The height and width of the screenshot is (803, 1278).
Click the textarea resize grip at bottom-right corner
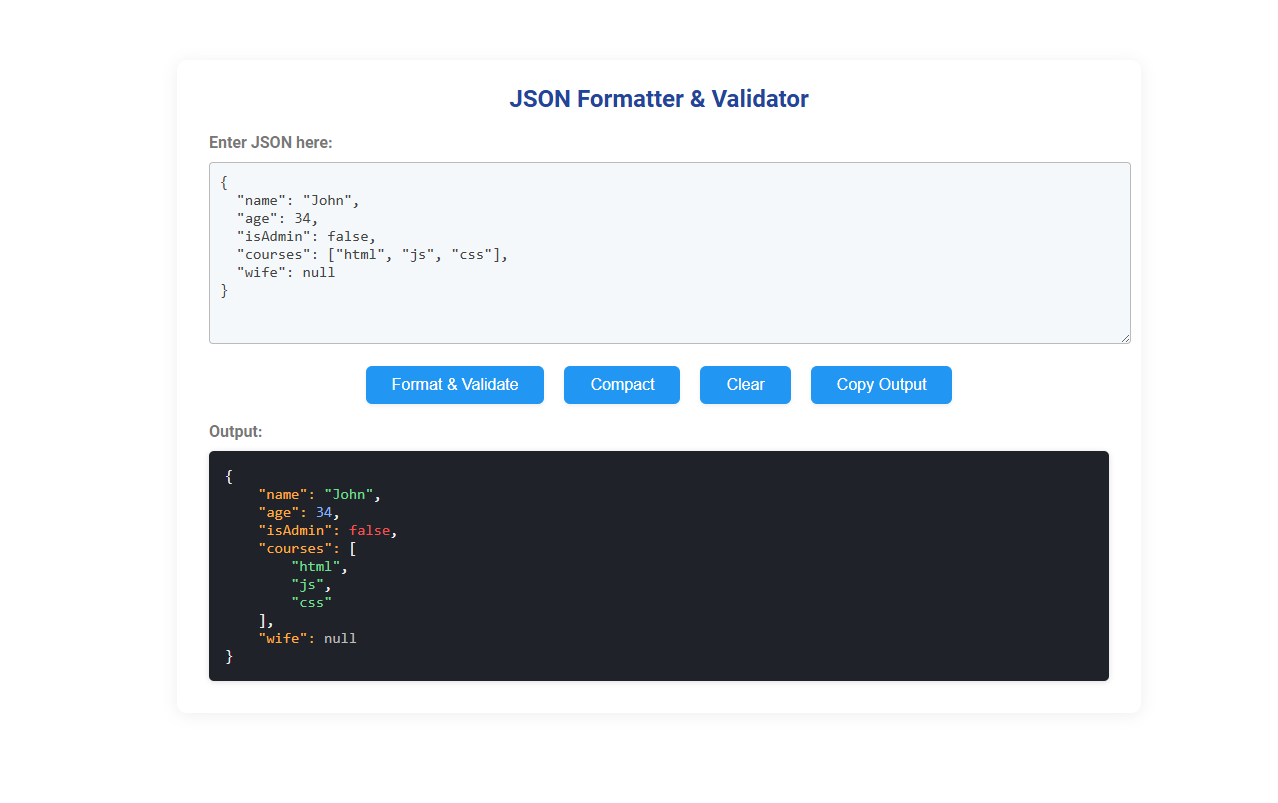(1126, 338)
